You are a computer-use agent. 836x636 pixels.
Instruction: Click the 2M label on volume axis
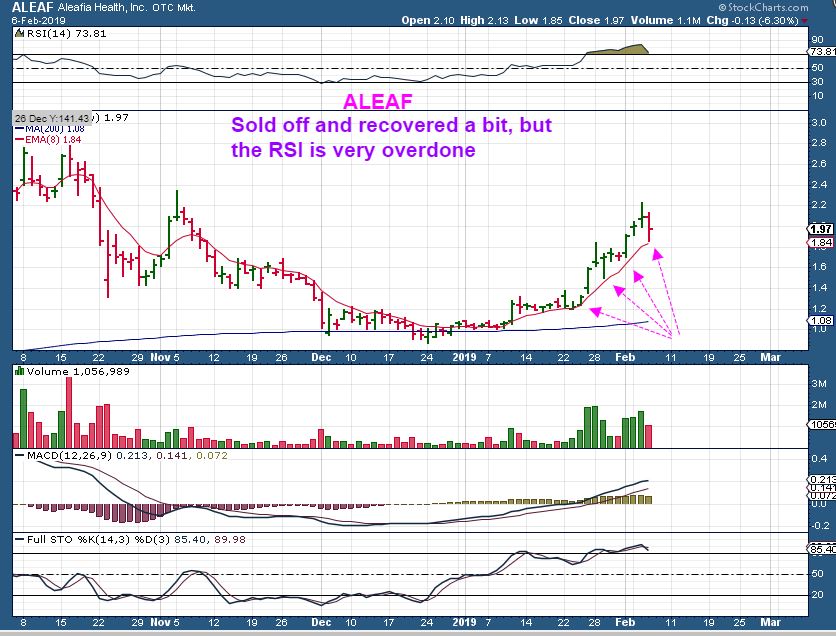pyautogui.click(x=818, y=405)
